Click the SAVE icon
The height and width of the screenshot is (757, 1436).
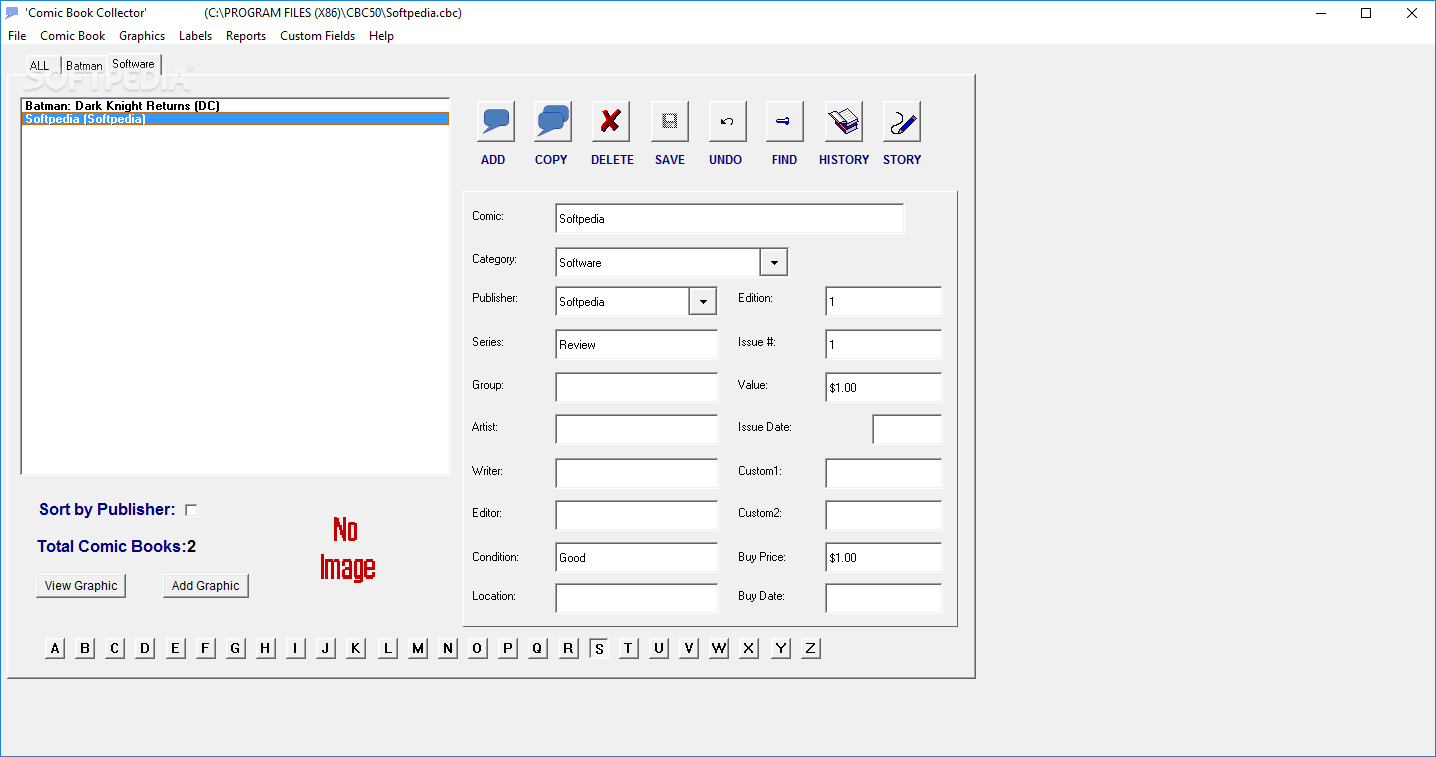point(670,122)
